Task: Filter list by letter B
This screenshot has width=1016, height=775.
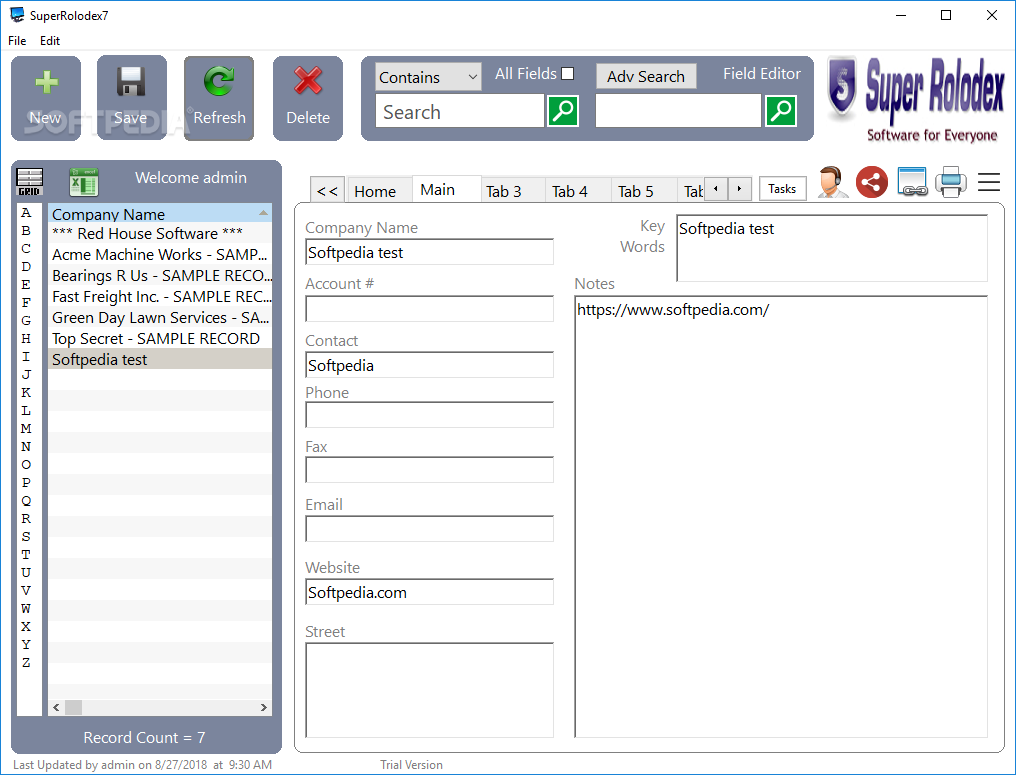Action: pos(26,231)
